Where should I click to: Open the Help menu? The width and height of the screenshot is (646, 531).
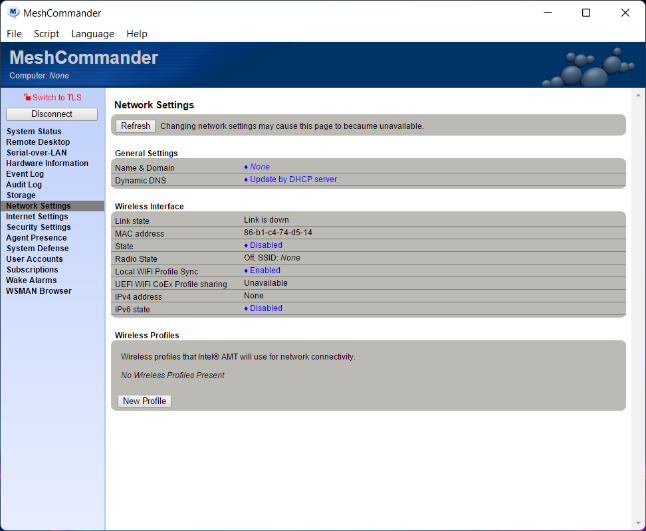[137, 34]
